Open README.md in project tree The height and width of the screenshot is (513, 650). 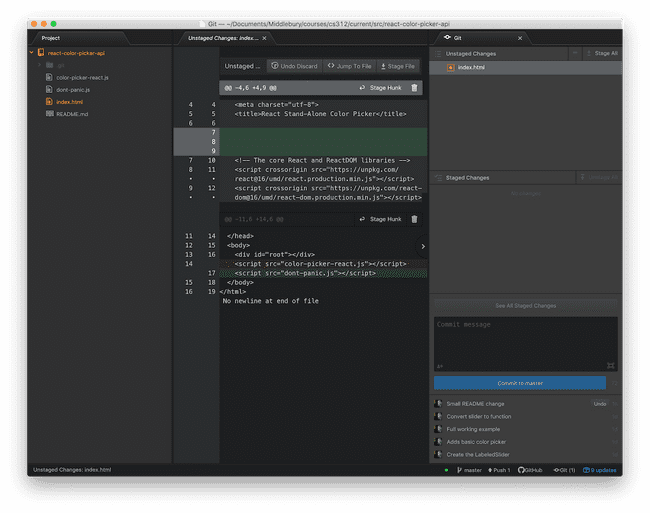[x=72, y=114]
